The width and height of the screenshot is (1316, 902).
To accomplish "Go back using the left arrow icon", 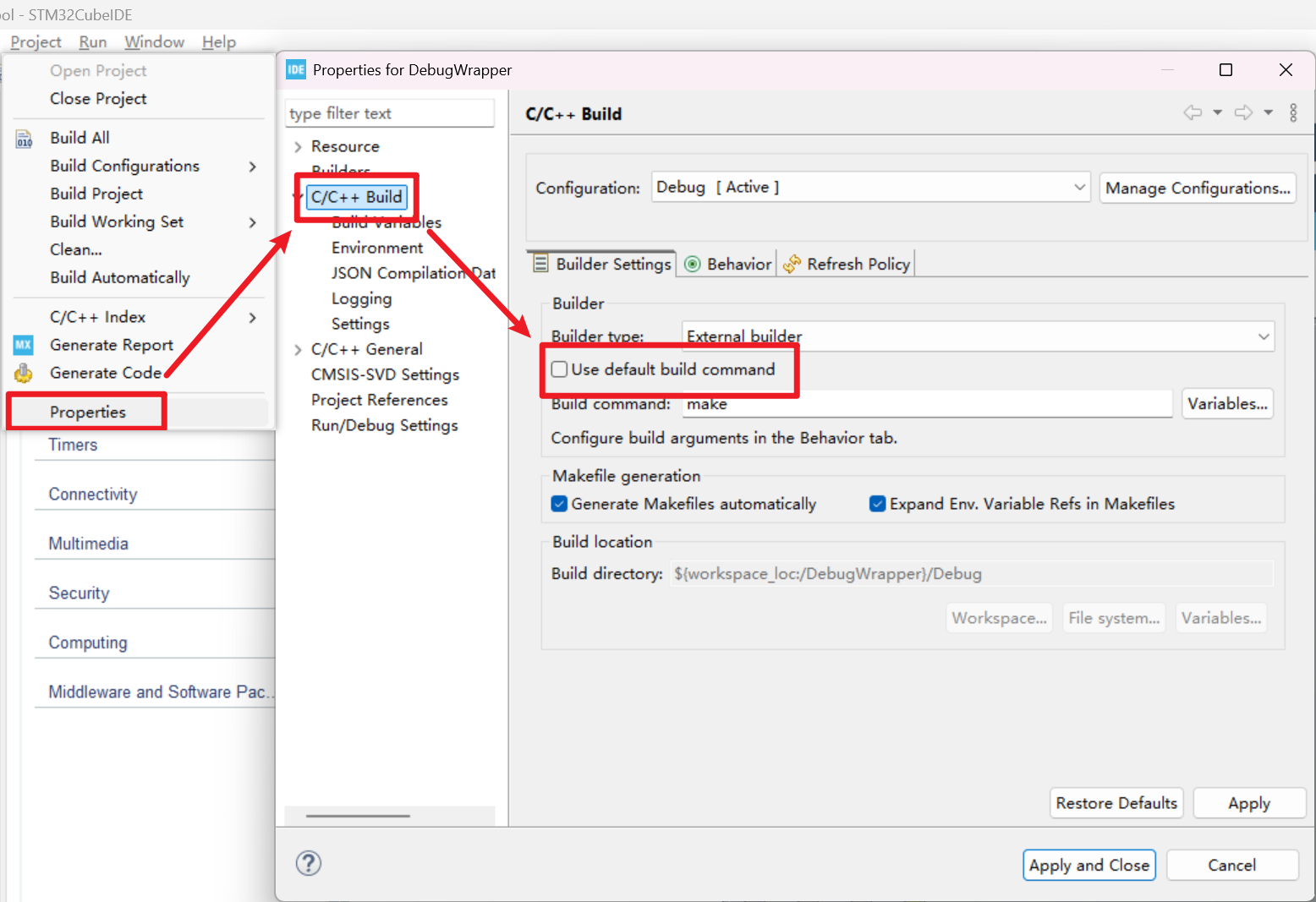I will pos(1193,112).
